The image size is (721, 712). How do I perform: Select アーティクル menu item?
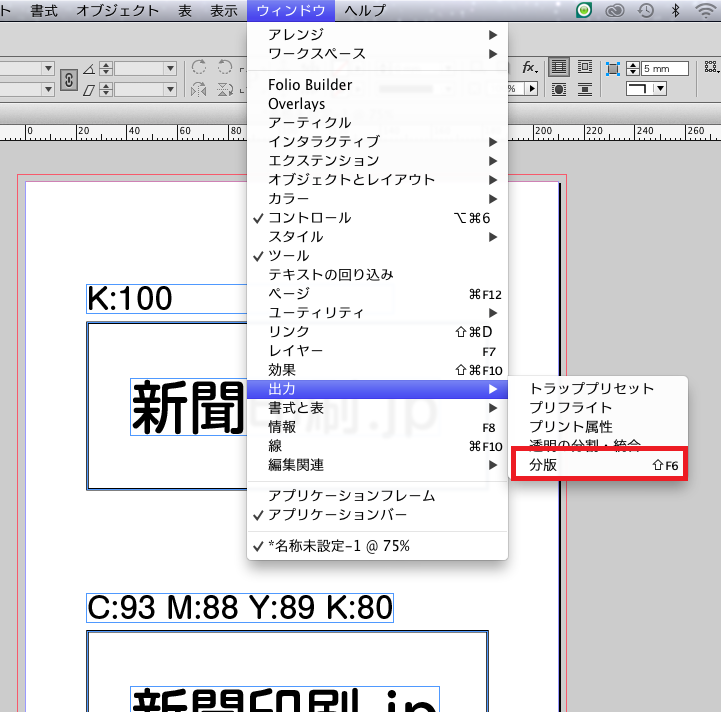377,123
